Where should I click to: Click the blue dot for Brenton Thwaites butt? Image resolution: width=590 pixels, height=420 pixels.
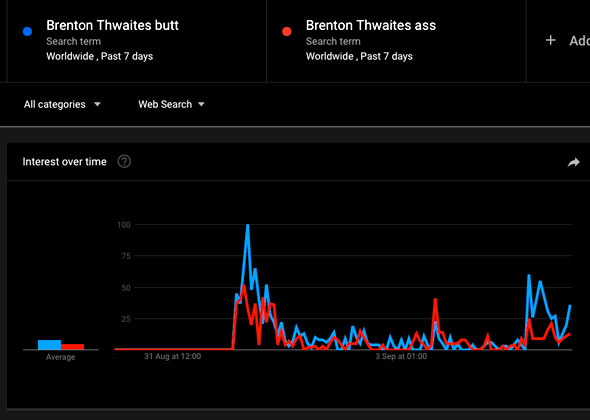click(x=27, y=32)
